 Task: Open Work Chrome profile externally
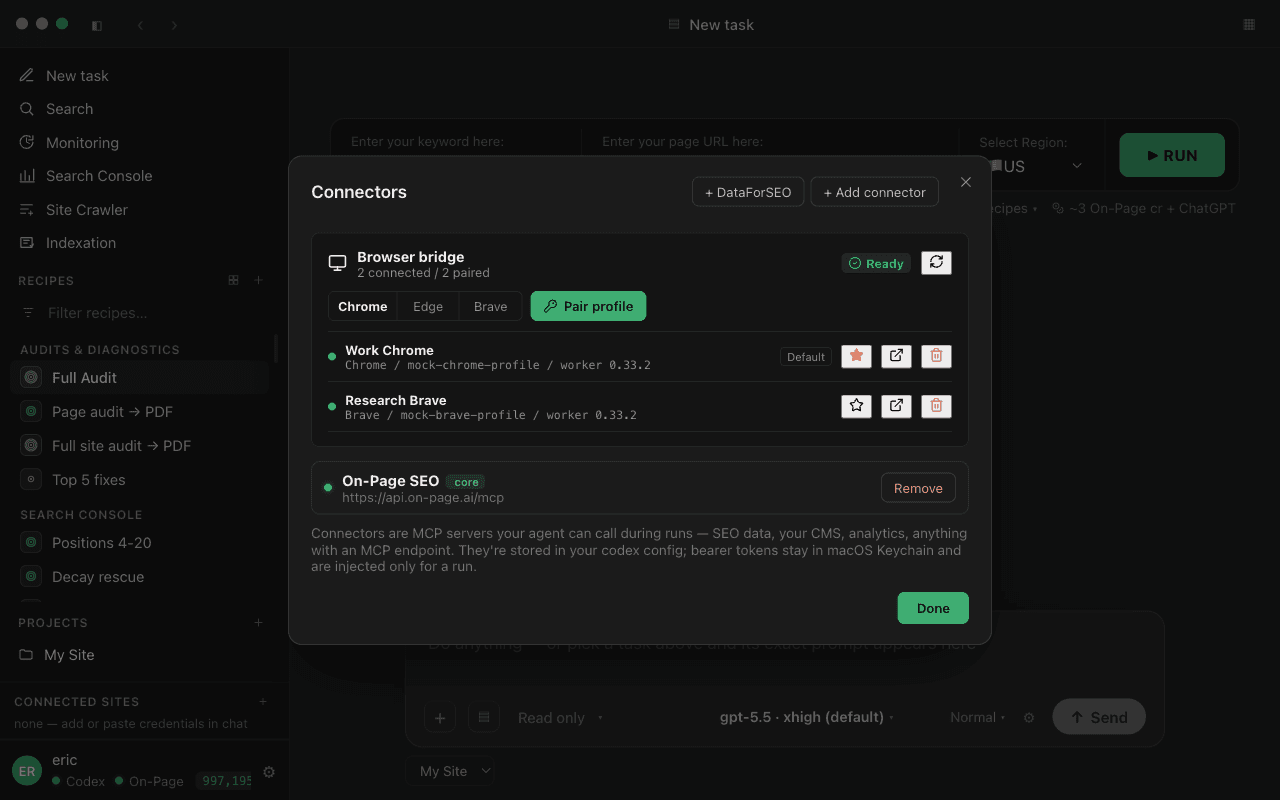[896, 356]
